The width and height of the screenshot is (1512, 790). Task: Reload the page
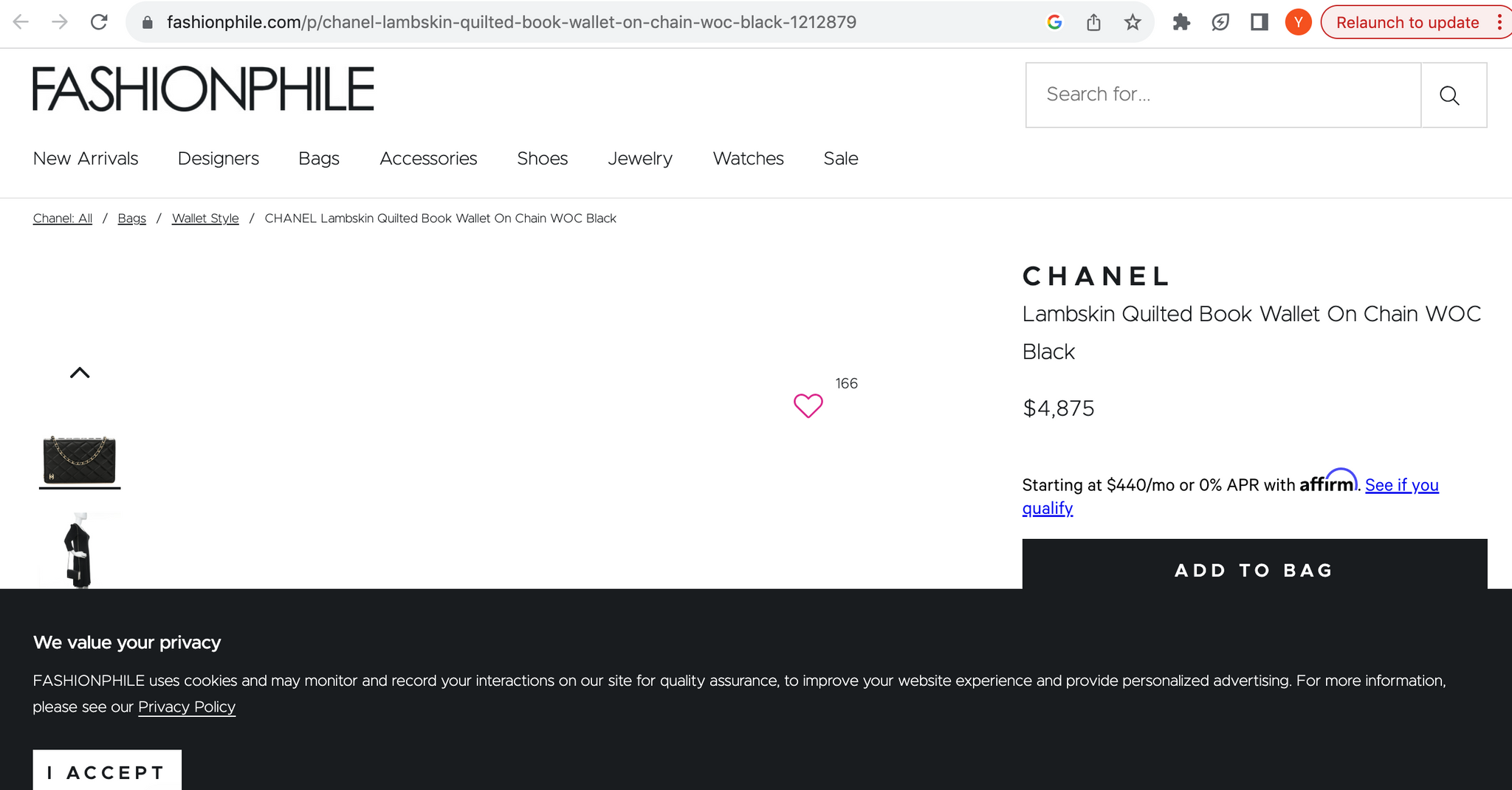(x=99, y=22)
